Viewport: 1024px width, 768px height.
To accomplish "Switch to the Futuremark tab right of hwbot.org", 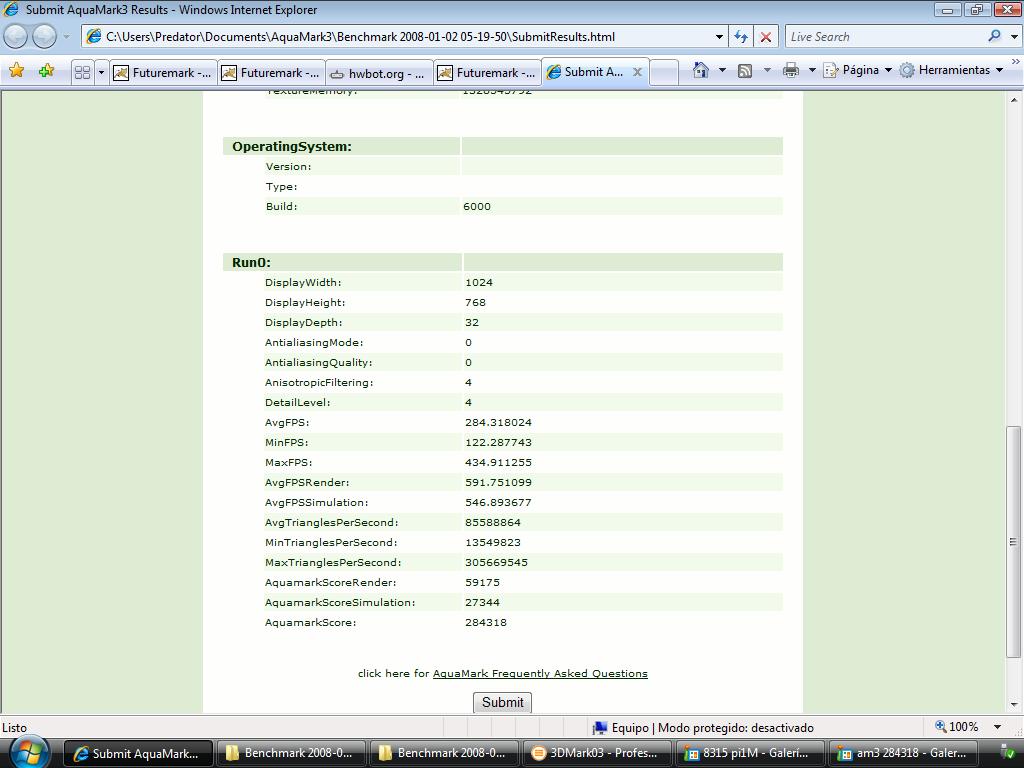I will click(x=487, y=73).
